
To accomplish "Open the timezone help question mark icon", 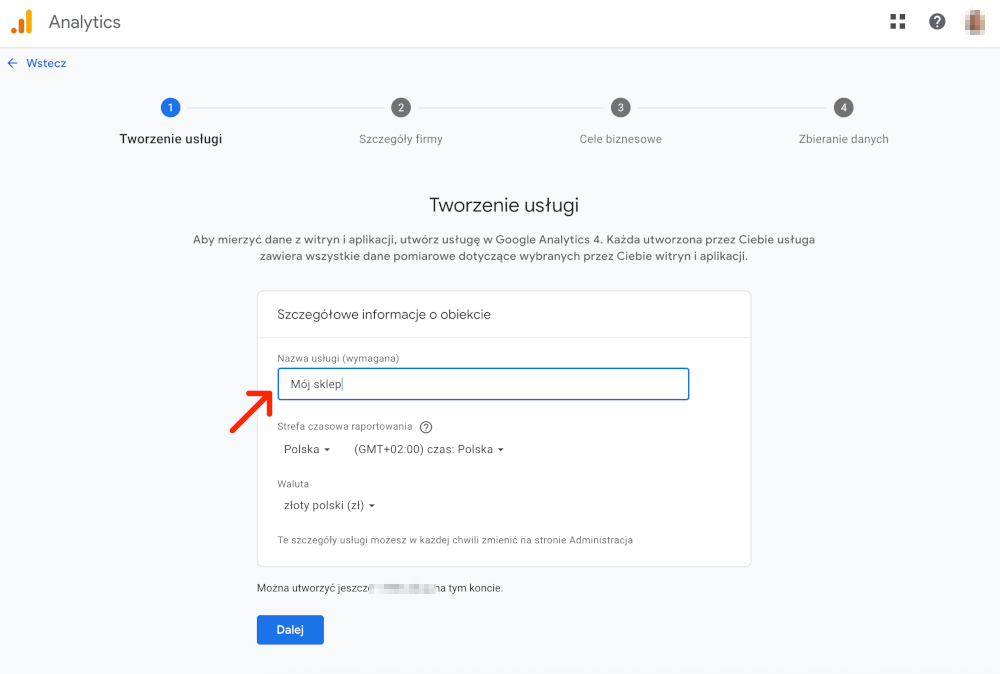I will (425, 426).
